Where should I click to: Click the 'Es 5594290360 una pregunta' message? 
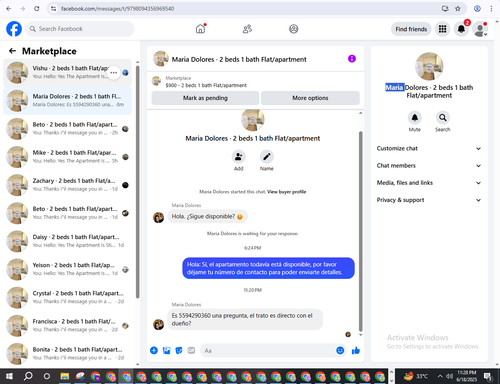pos(245,319)
